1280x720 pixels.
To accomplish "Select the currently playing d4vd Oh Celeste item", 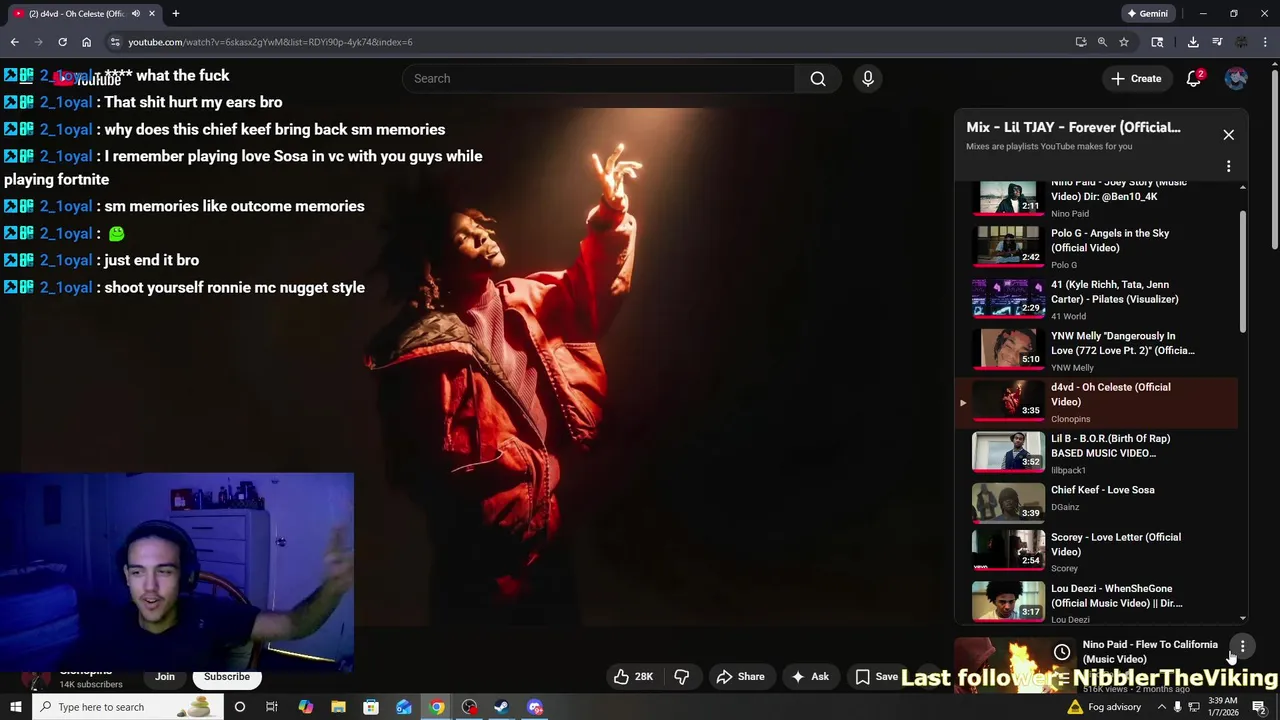I will pos(1097,402).
